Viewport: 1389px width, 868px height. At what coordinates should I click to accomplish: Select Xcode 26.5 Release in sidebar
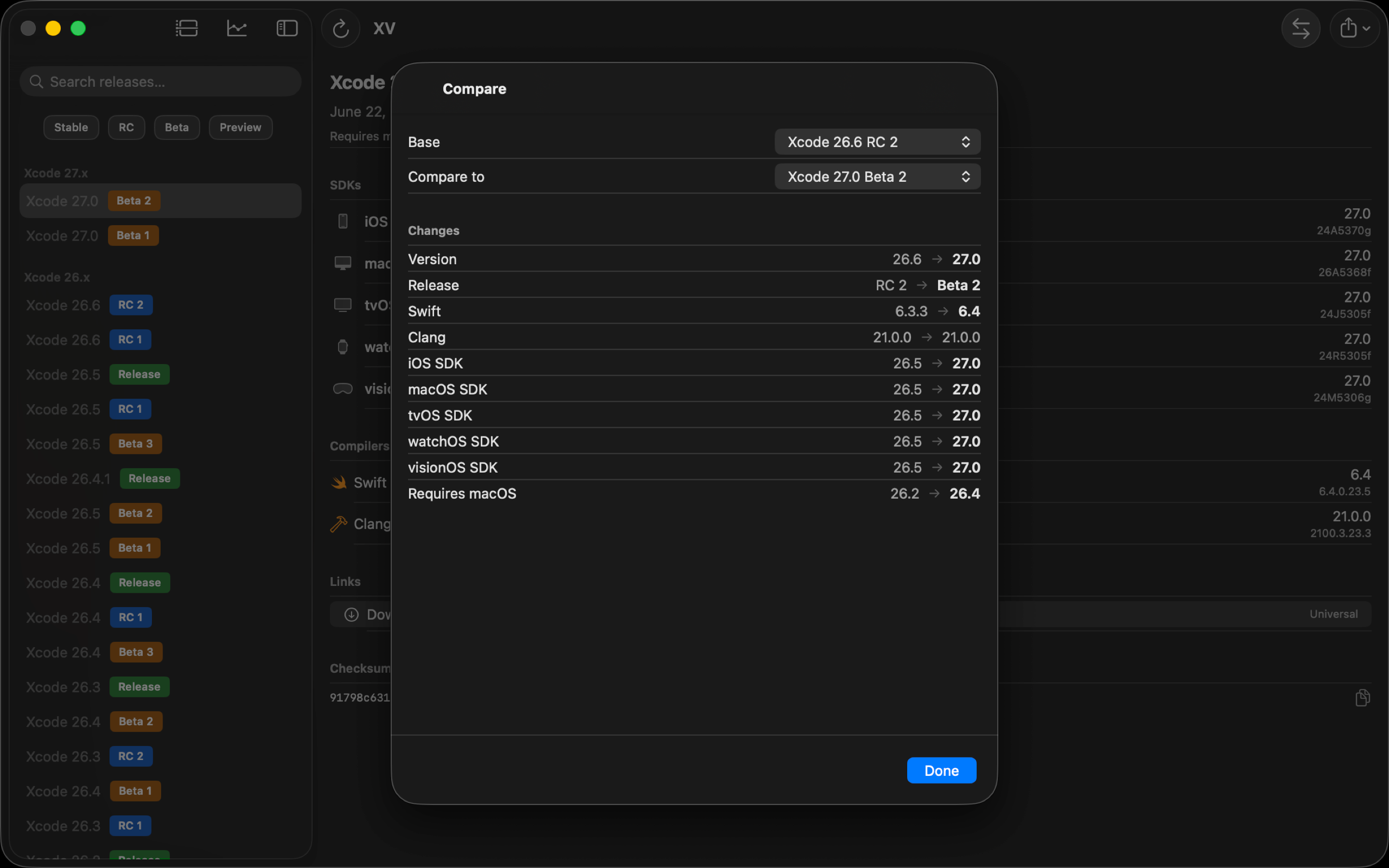(x=160, y=374)
